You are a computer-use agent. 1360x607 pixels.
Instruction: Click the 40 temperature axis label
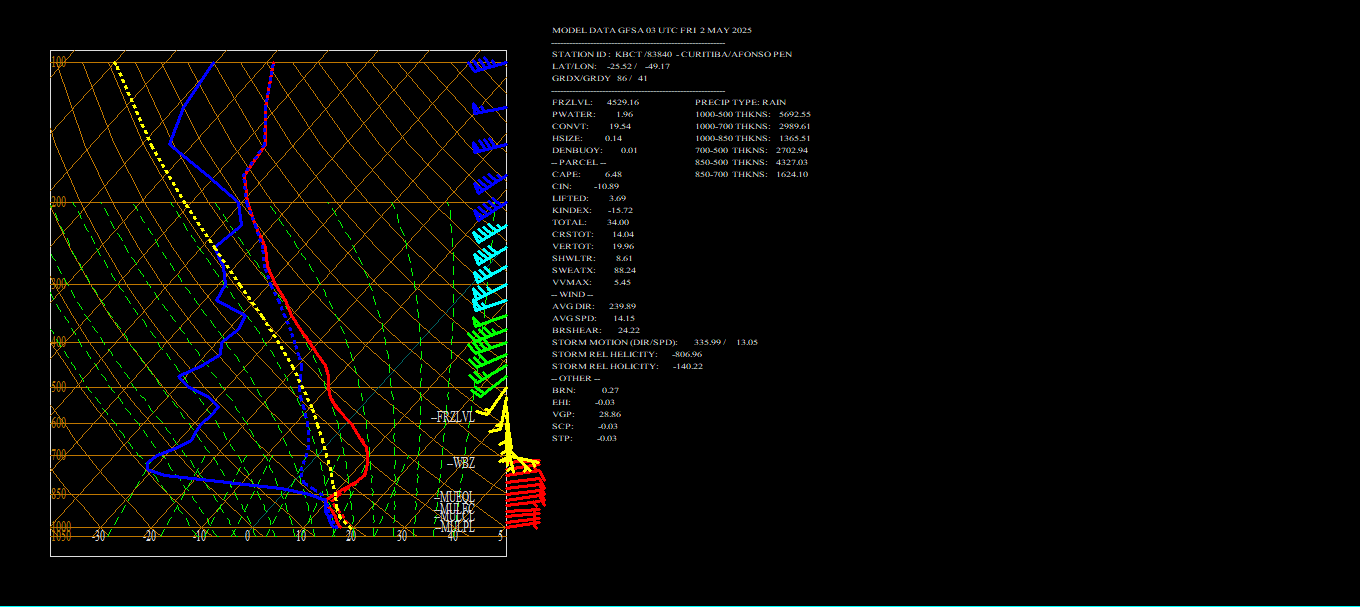[452, 536]
